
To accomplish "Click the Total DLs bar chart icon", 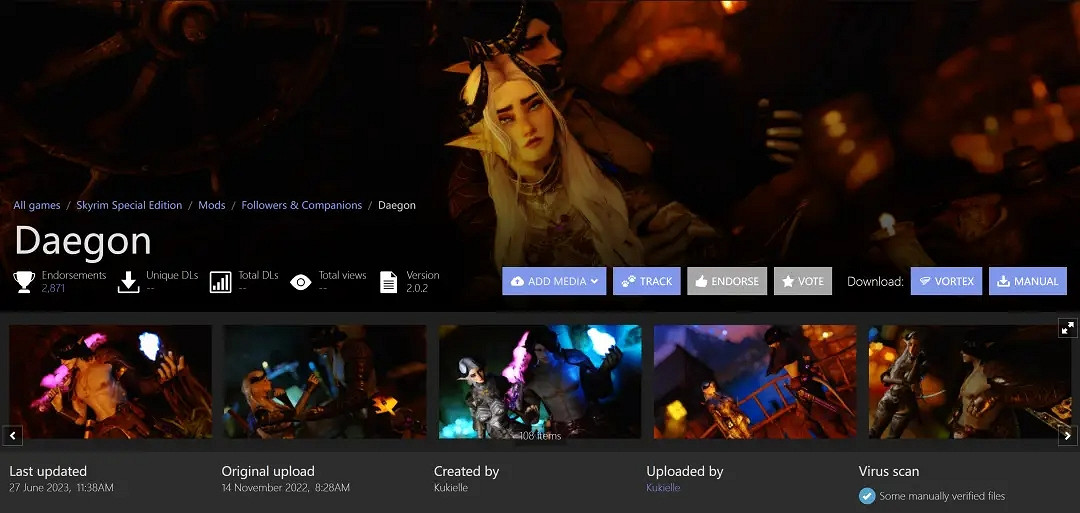I will [x=221, y=282].
